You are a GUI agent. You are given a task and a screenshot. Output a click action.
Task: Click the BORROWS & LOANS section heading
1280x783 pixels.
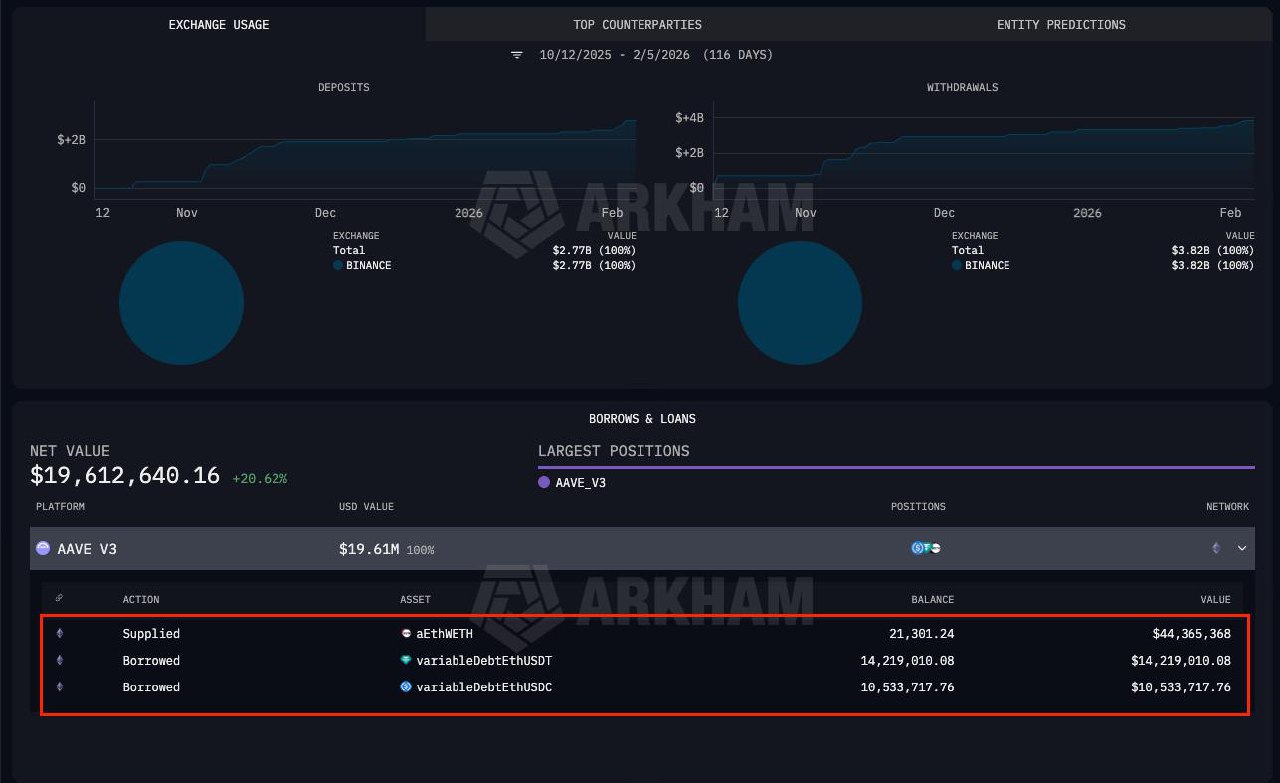[642, 419]
